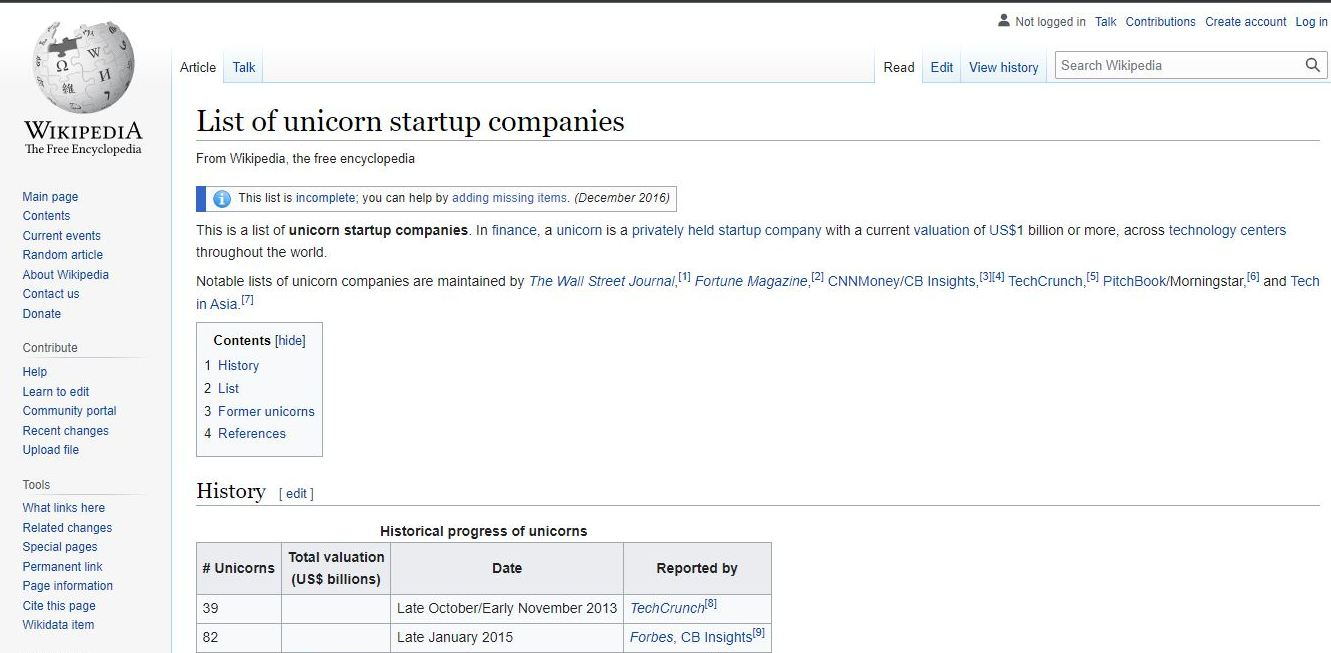Open 'privately held' link

tap(673, 230)
